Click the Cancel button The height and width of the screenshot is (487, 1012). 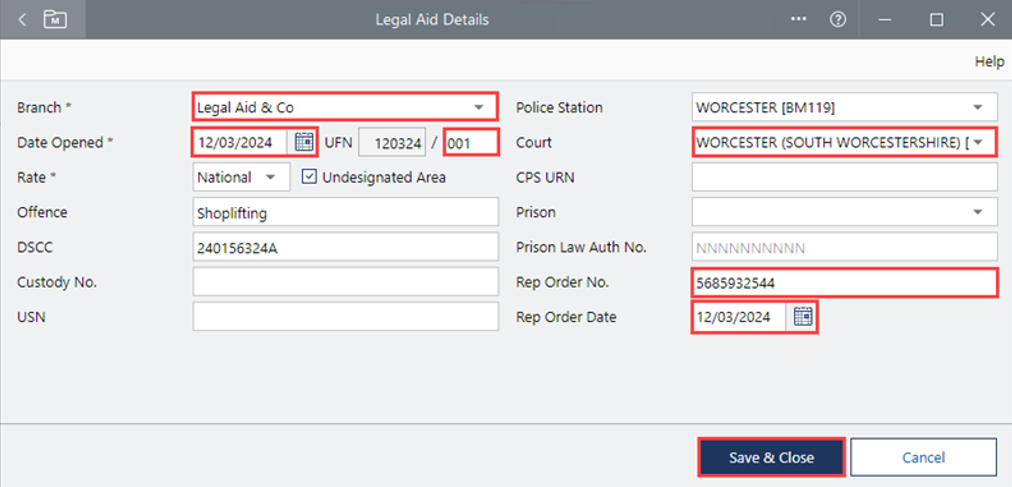[x=923, y=457]
